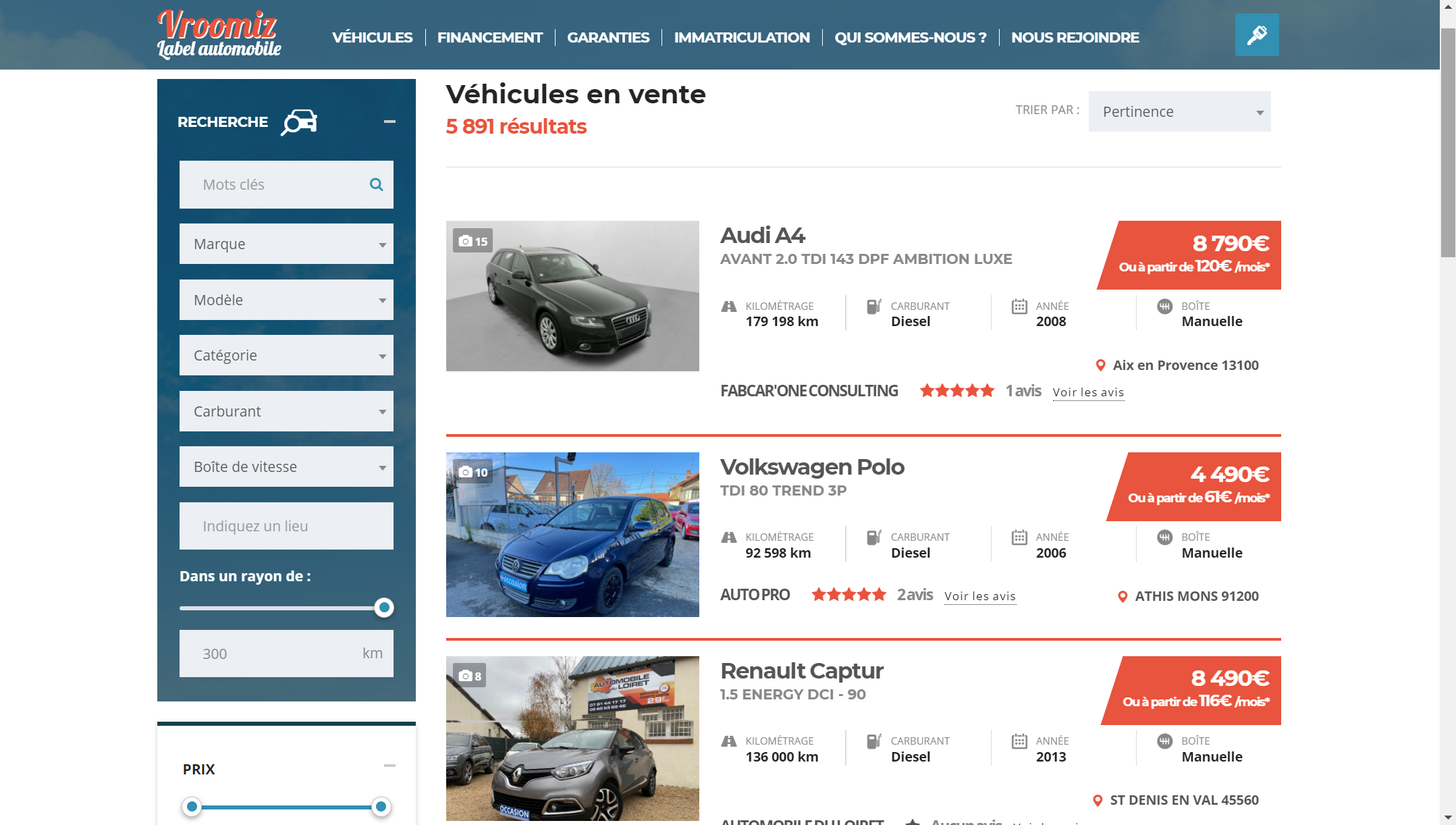Open the Audi A4 listing title
The height and width of the screenshot is (825, 1456).
(x=763, y=236)
